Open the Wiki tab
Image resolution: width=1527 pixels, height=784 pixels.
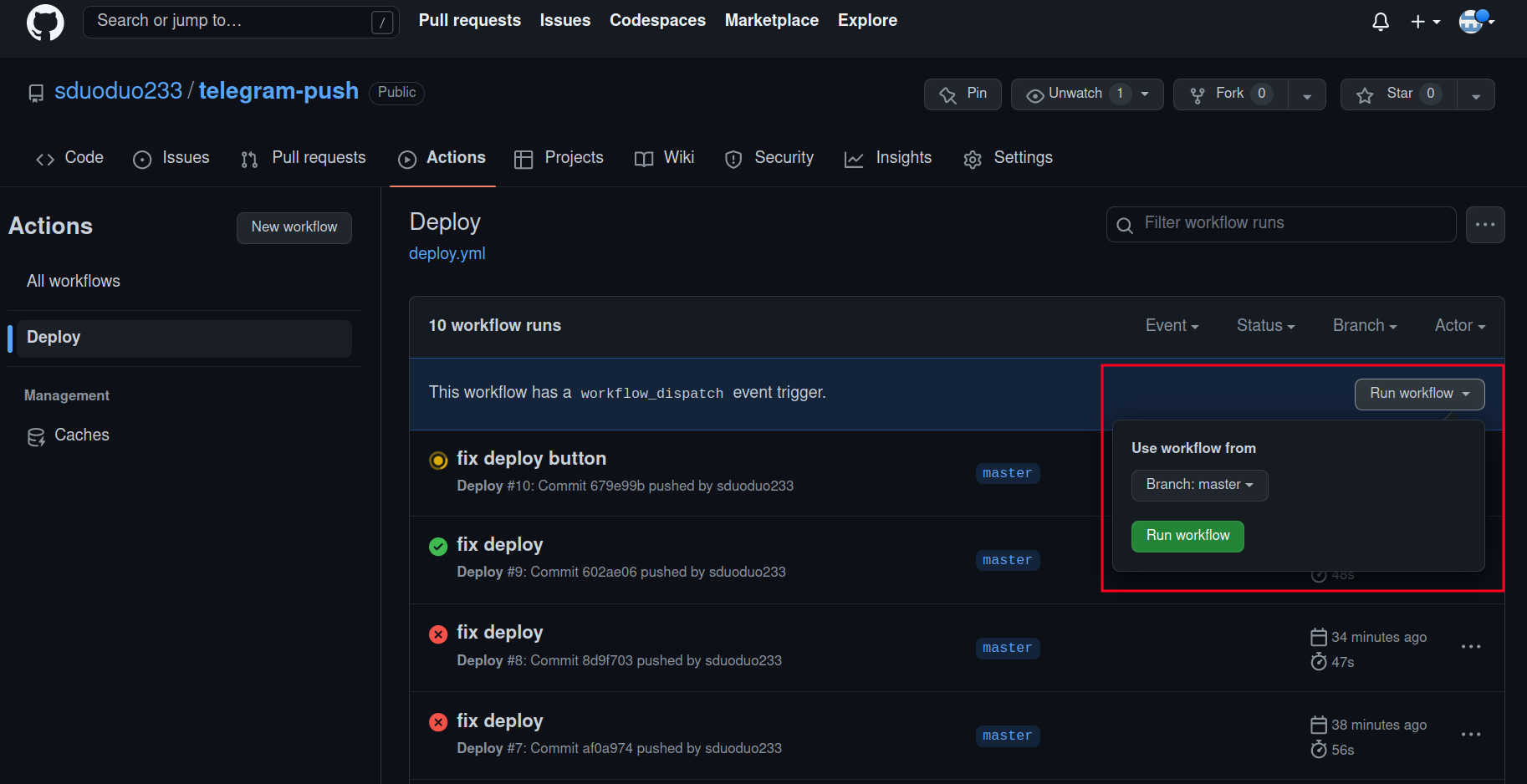point(665,158)
